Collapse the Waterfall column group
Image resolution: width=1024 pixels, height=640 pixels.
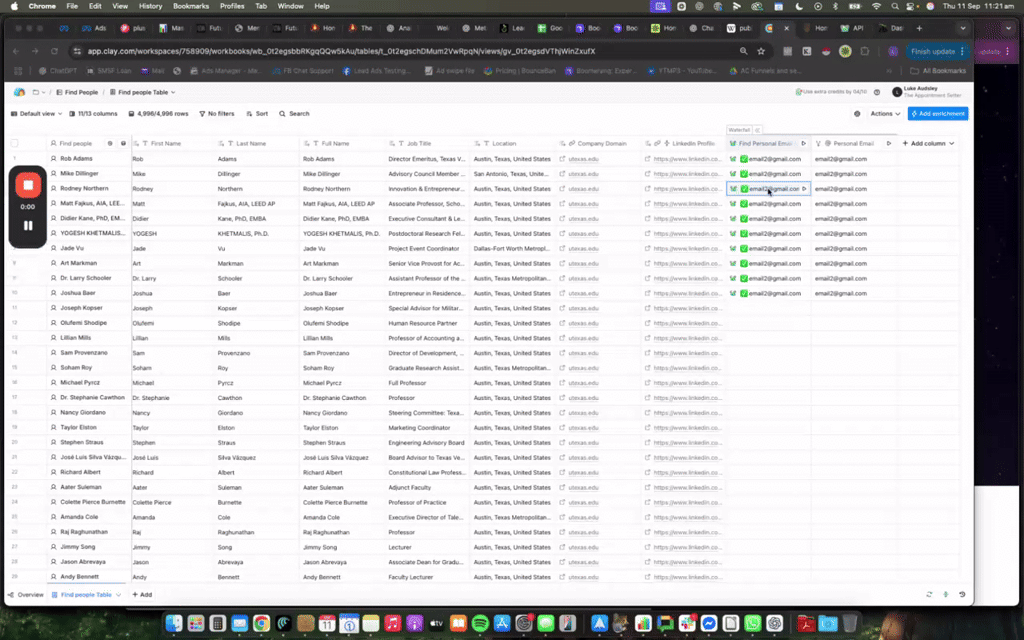(x=758, y=130)
